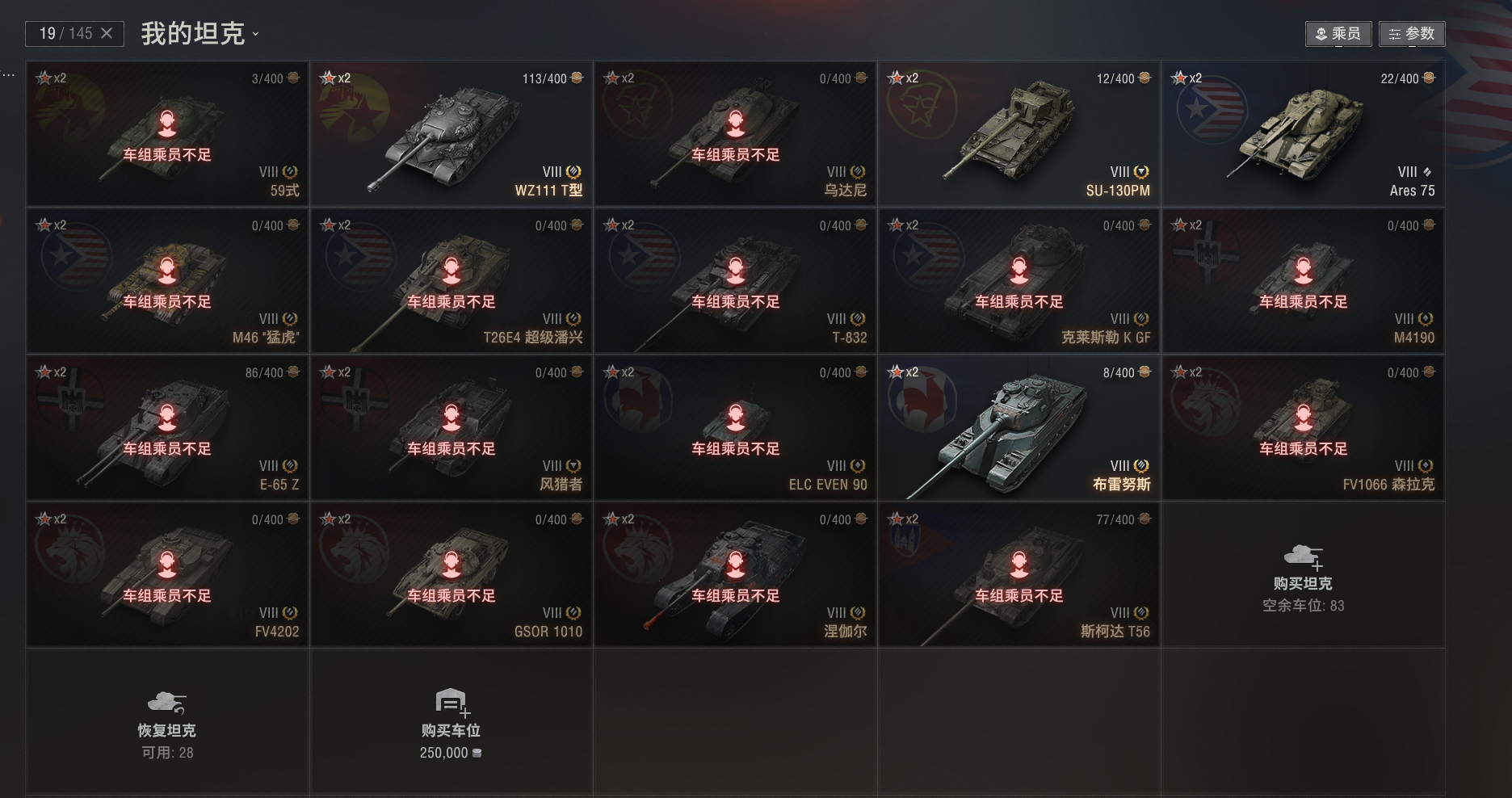Select the 布雷努斯 tank card
This screenshot has height=798, width=1512.
pyautogui.click(x=1018, y=427)
